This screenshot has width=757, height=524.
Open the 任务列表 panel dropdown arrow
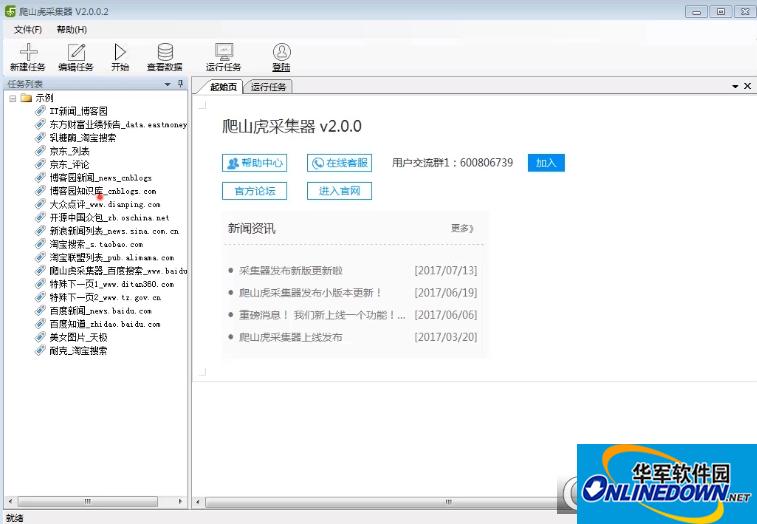pos(168,84)
